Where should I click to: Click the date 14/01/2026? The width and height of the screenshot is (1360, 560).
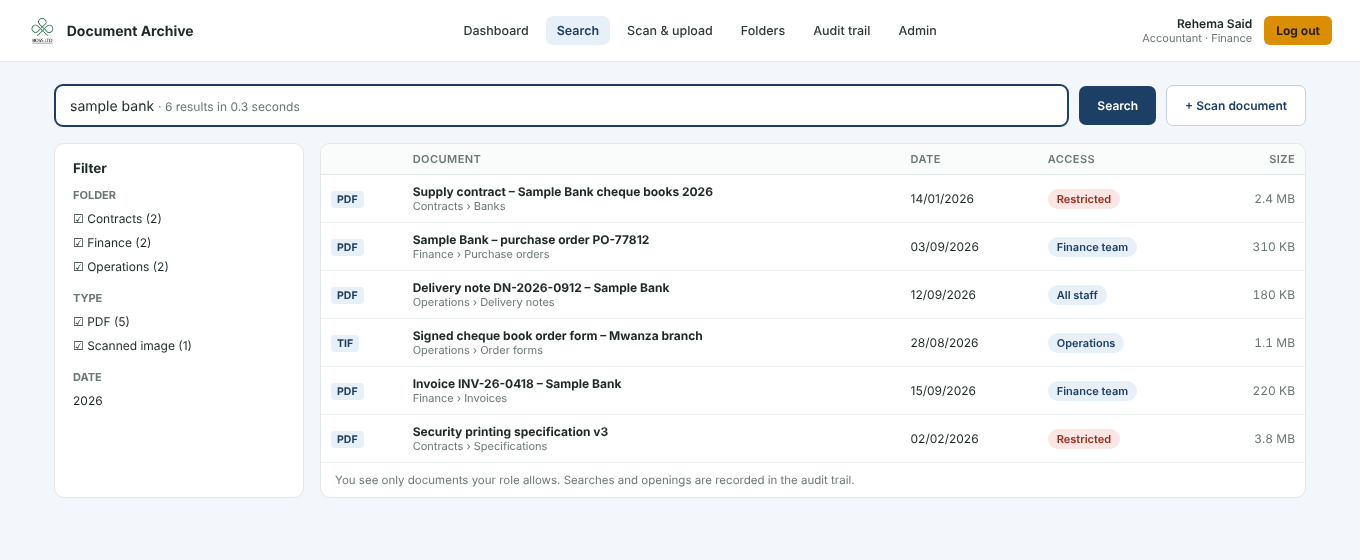point(942,199)
